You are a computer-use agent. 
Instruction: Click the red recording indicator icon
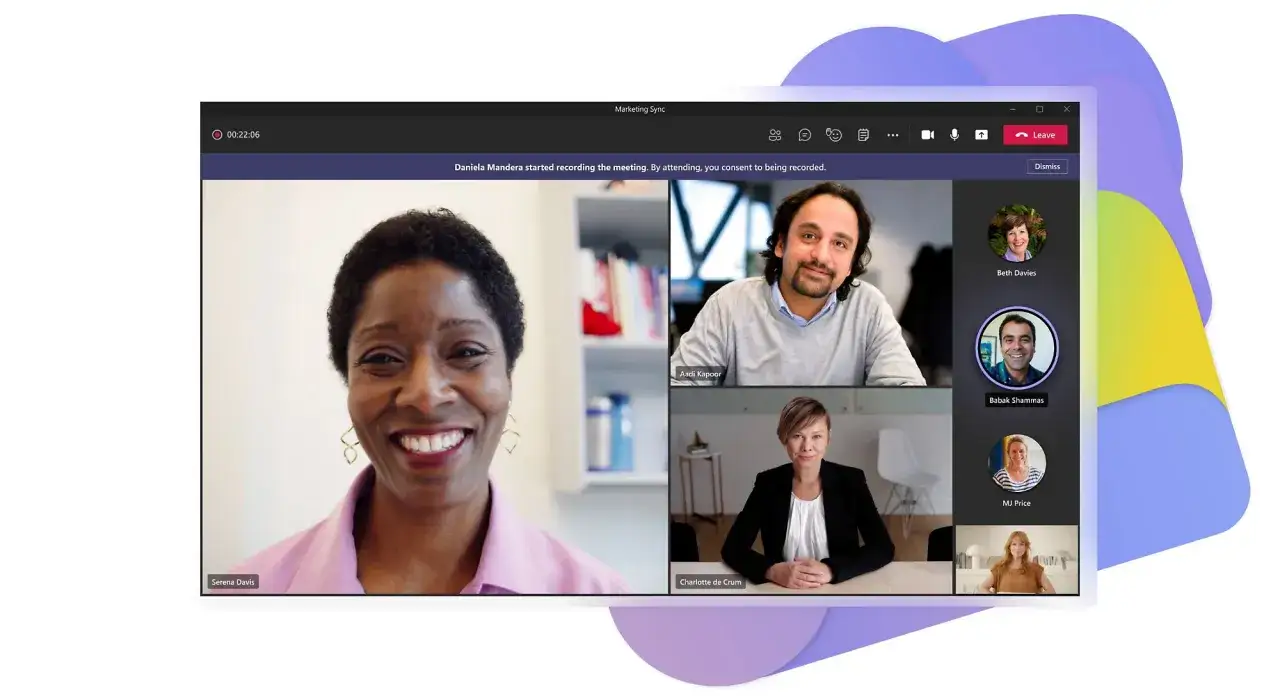(217, 135)
